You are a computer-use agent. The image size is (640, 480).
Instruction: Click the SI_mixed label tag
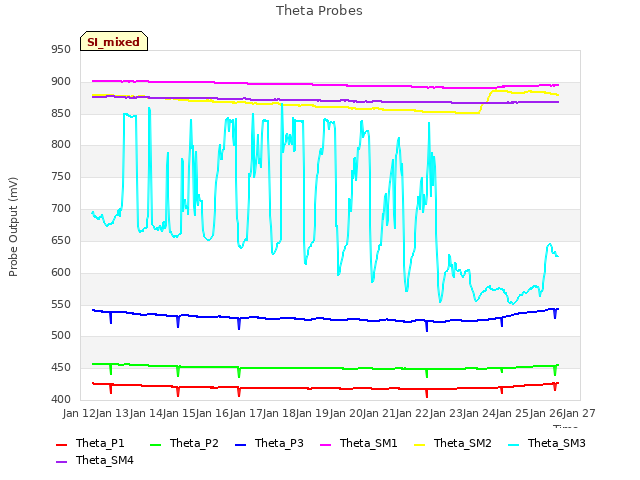tap(114, 41)
